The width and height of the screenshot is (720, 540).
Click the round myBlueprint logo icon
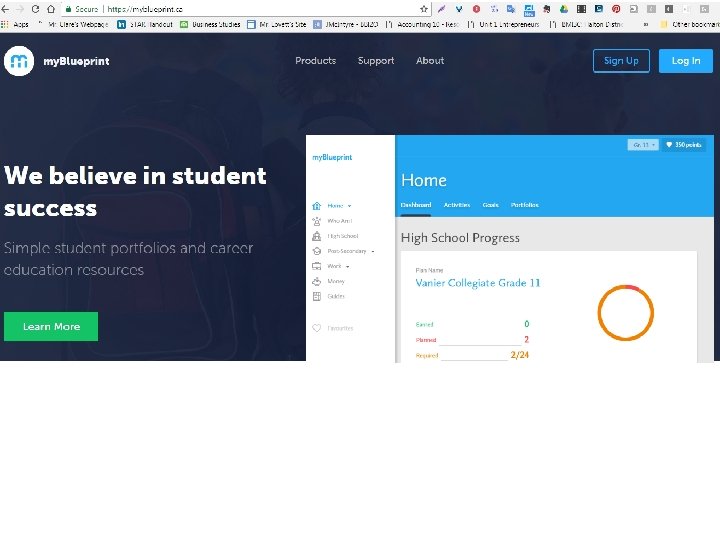(x=19, y=61)
